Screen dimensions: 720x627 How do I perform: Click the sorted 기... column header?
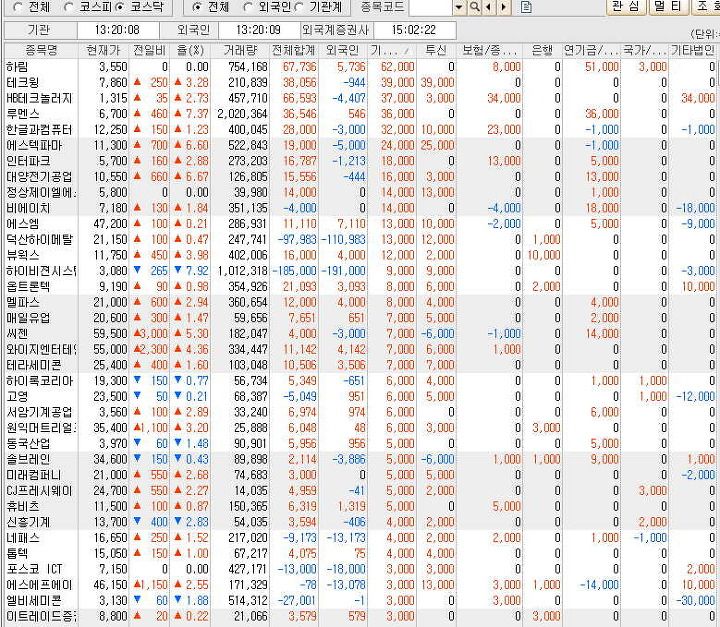pyautogui.click(x=392, y=50)
